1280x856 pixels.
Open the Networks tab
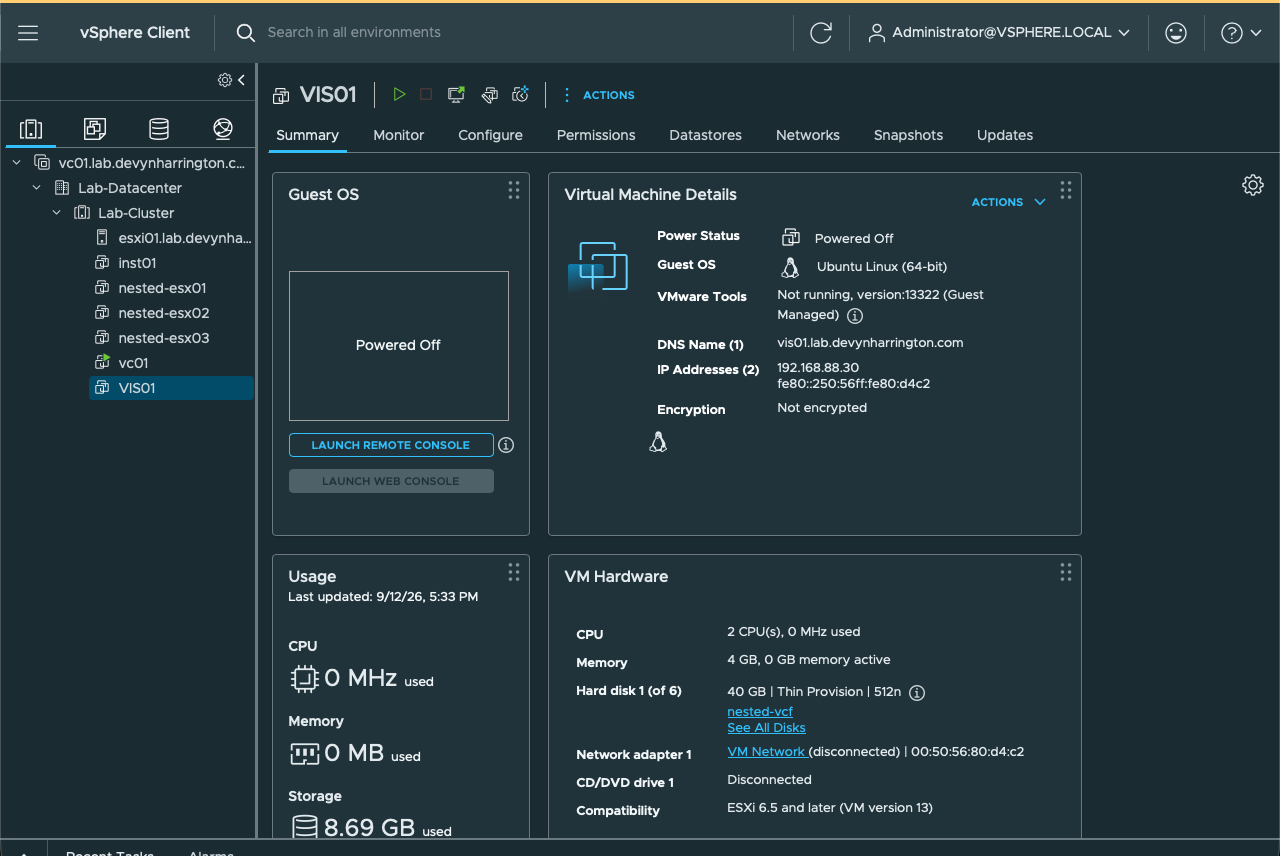click(808, 135)
